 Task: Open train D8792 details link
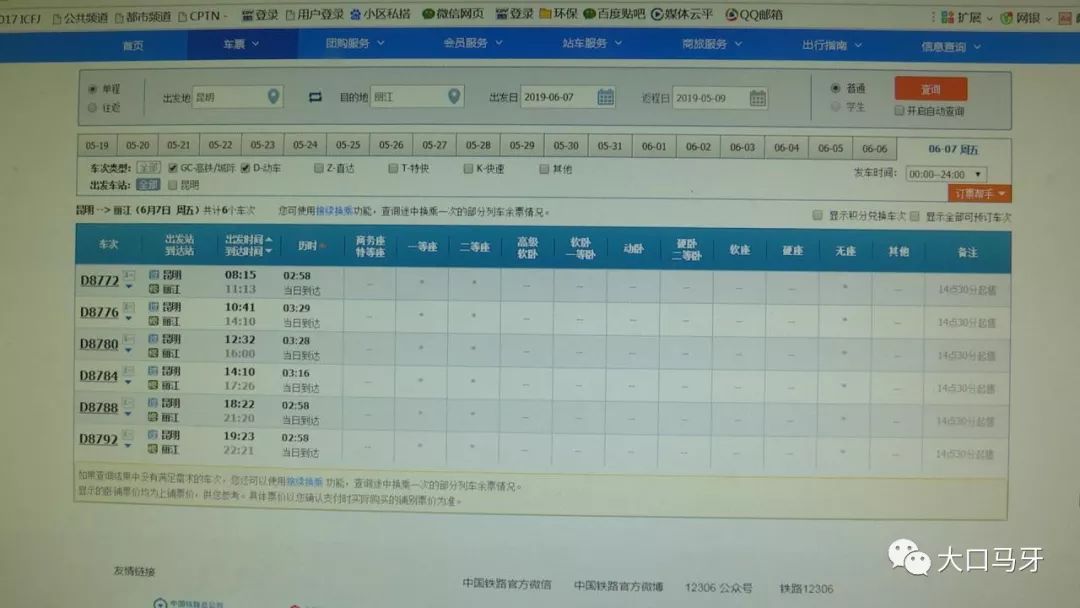[x=98, y=439]
